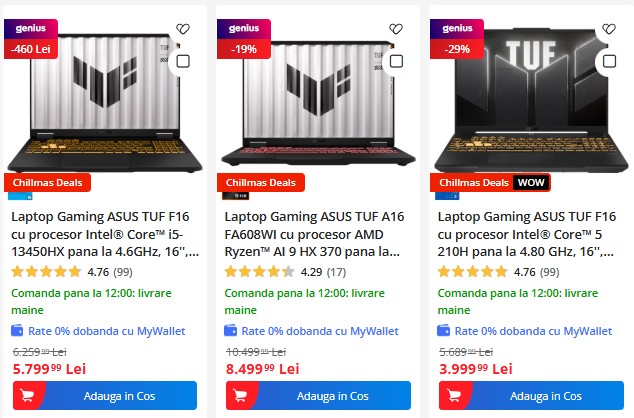Screen dimensions: 634x418
Task: Tick compare checkbox on i5-13450HX laptop
Action: pos(183,61)
